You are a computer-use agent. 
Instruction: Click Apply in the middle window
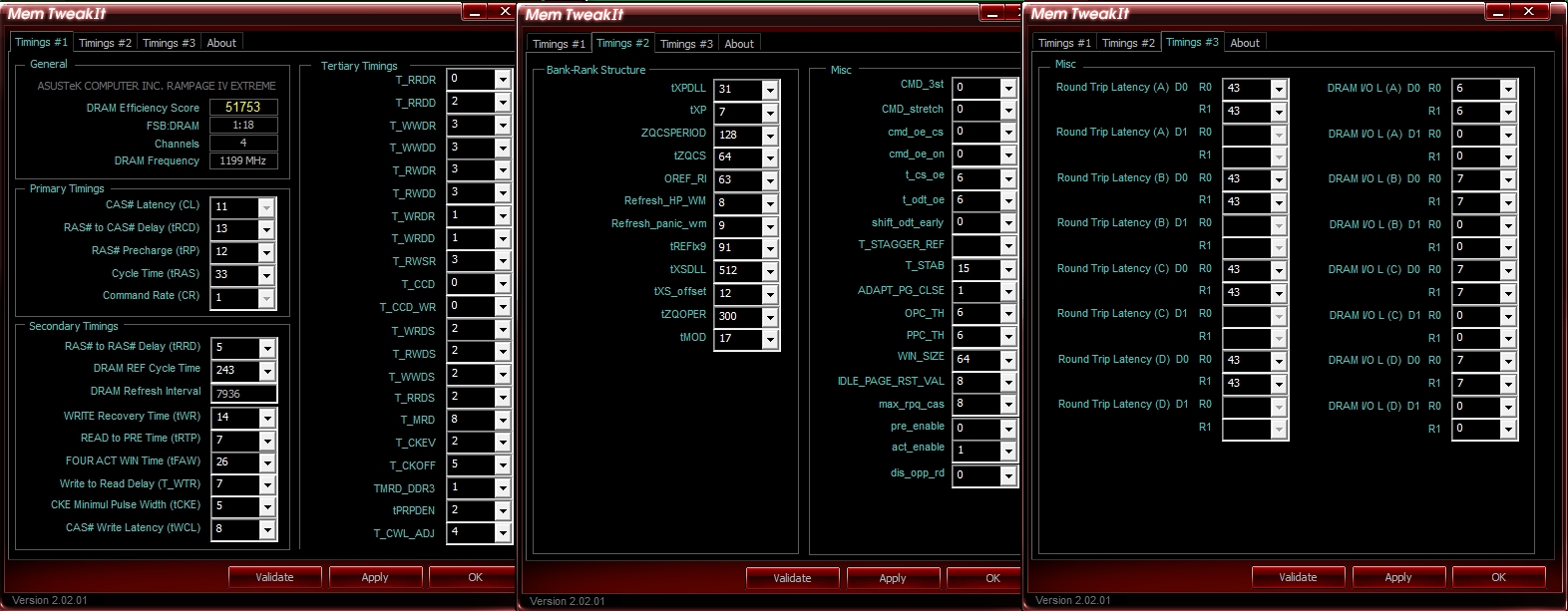click(893, 578)
